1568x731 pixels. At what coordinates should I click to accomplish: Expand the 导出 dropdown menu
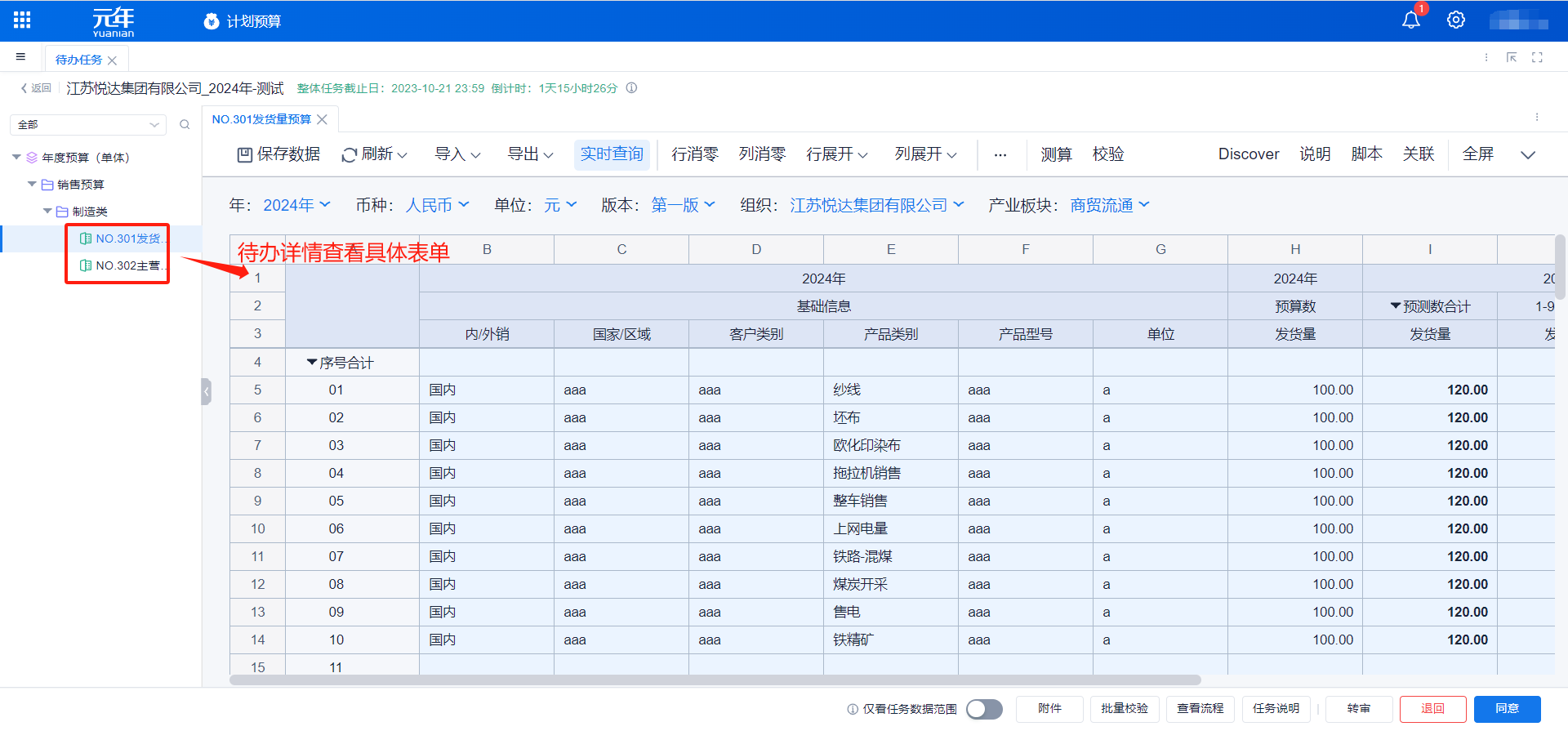530,154
